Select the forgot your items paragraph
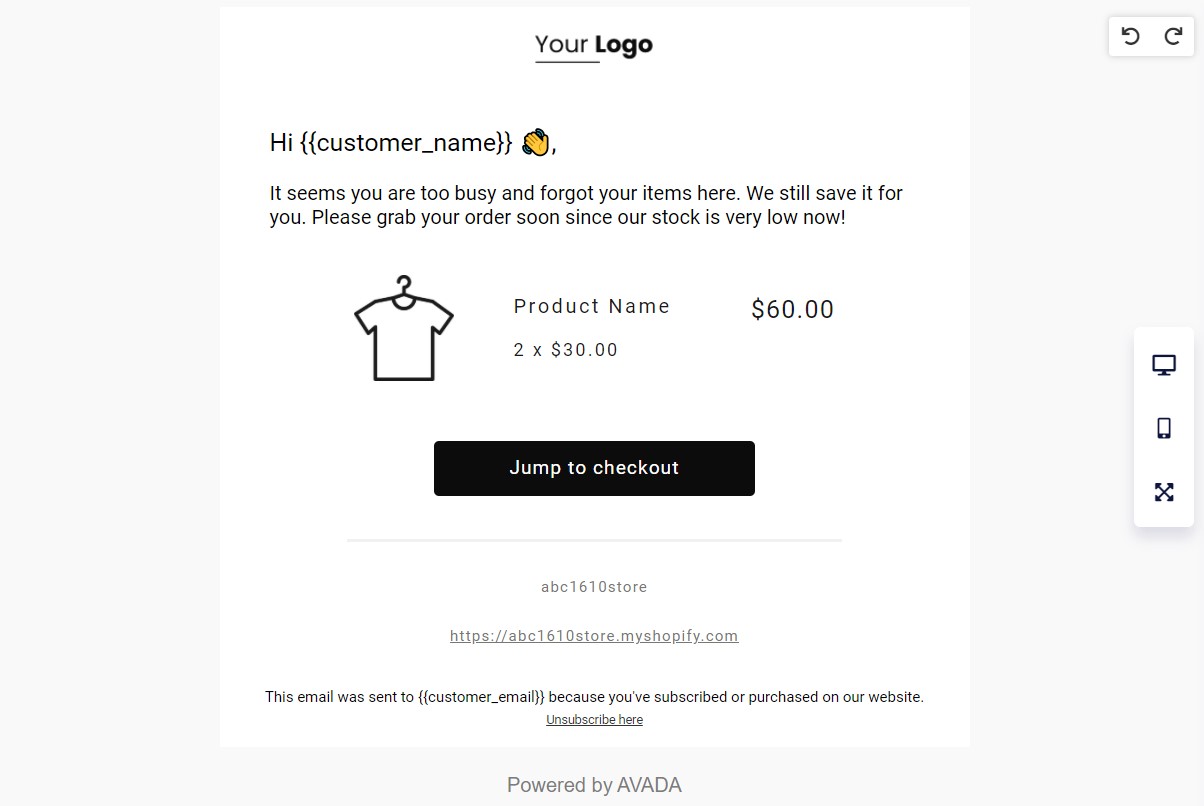Viewport: 1204px width, 806px height. click(x=586, y=205)
